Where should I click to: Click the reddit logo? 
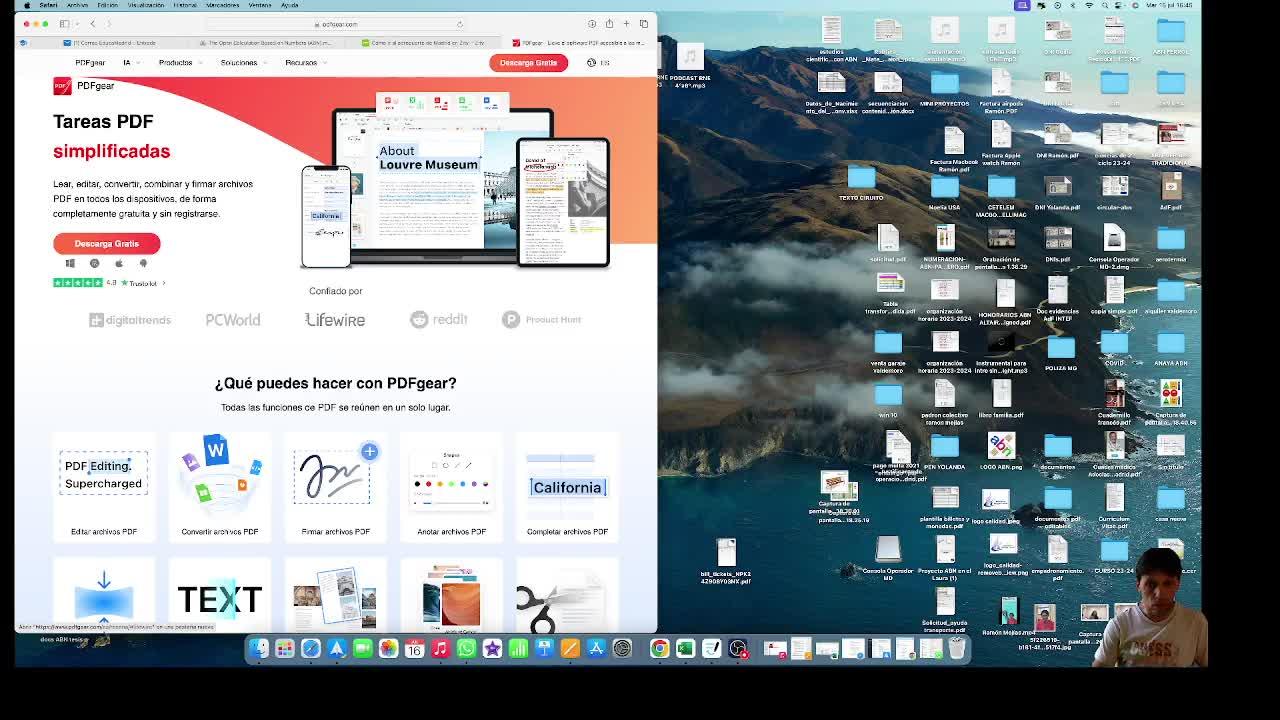click(x=439, y=319)
